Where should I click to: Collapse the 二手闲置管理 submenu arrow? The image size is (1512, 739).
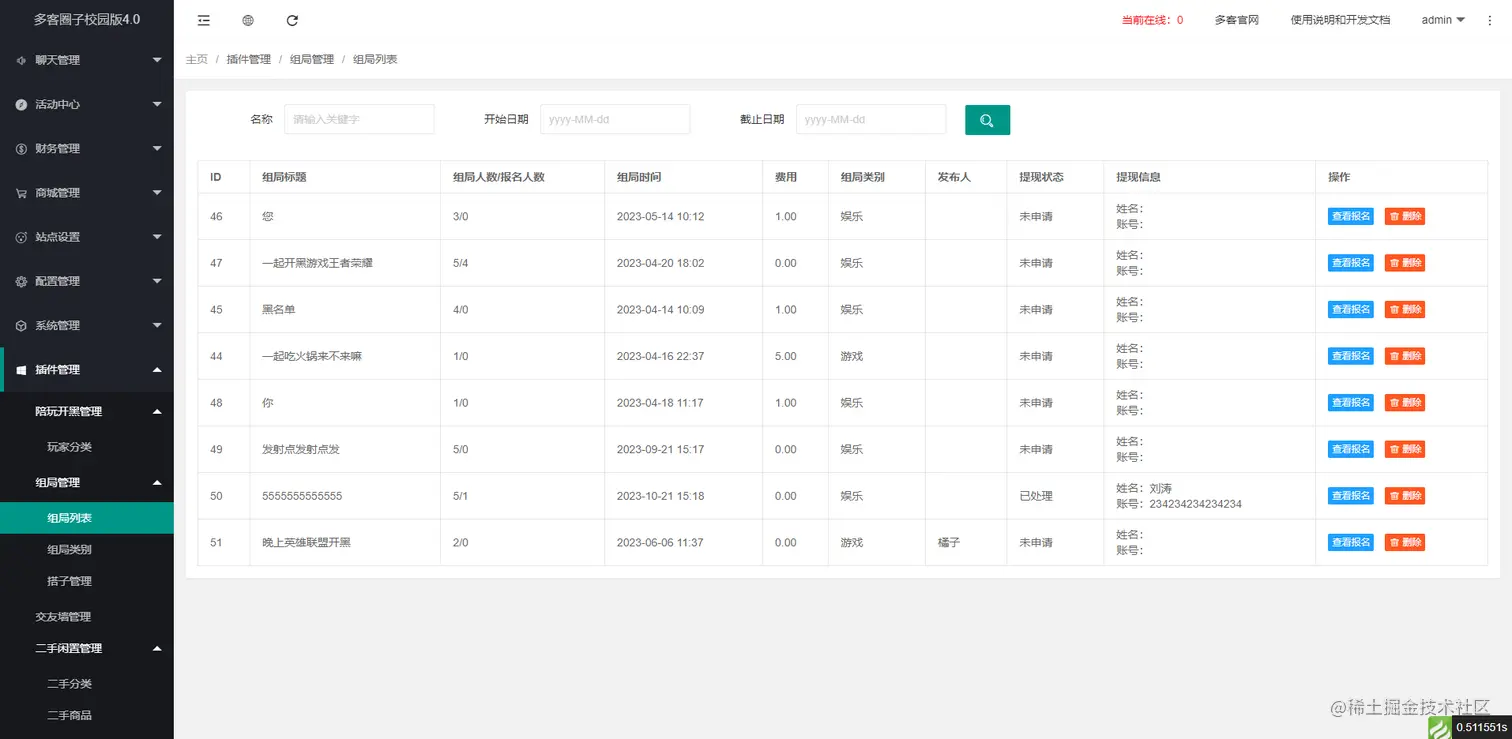click(x=157, y=648)
